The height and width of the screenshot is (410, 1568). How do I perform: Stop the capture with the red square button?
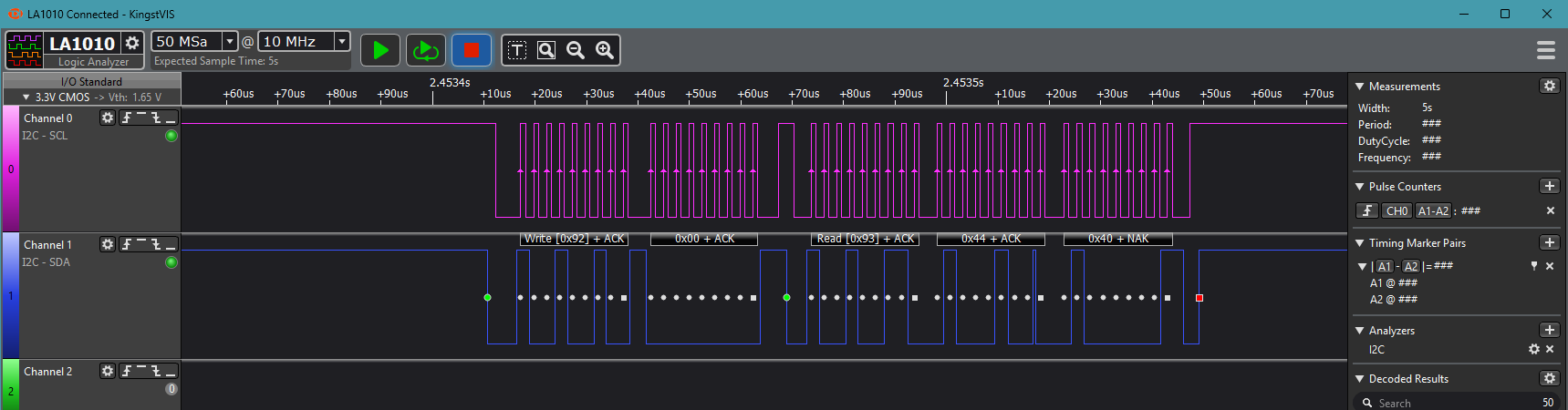tap(472, 50)
